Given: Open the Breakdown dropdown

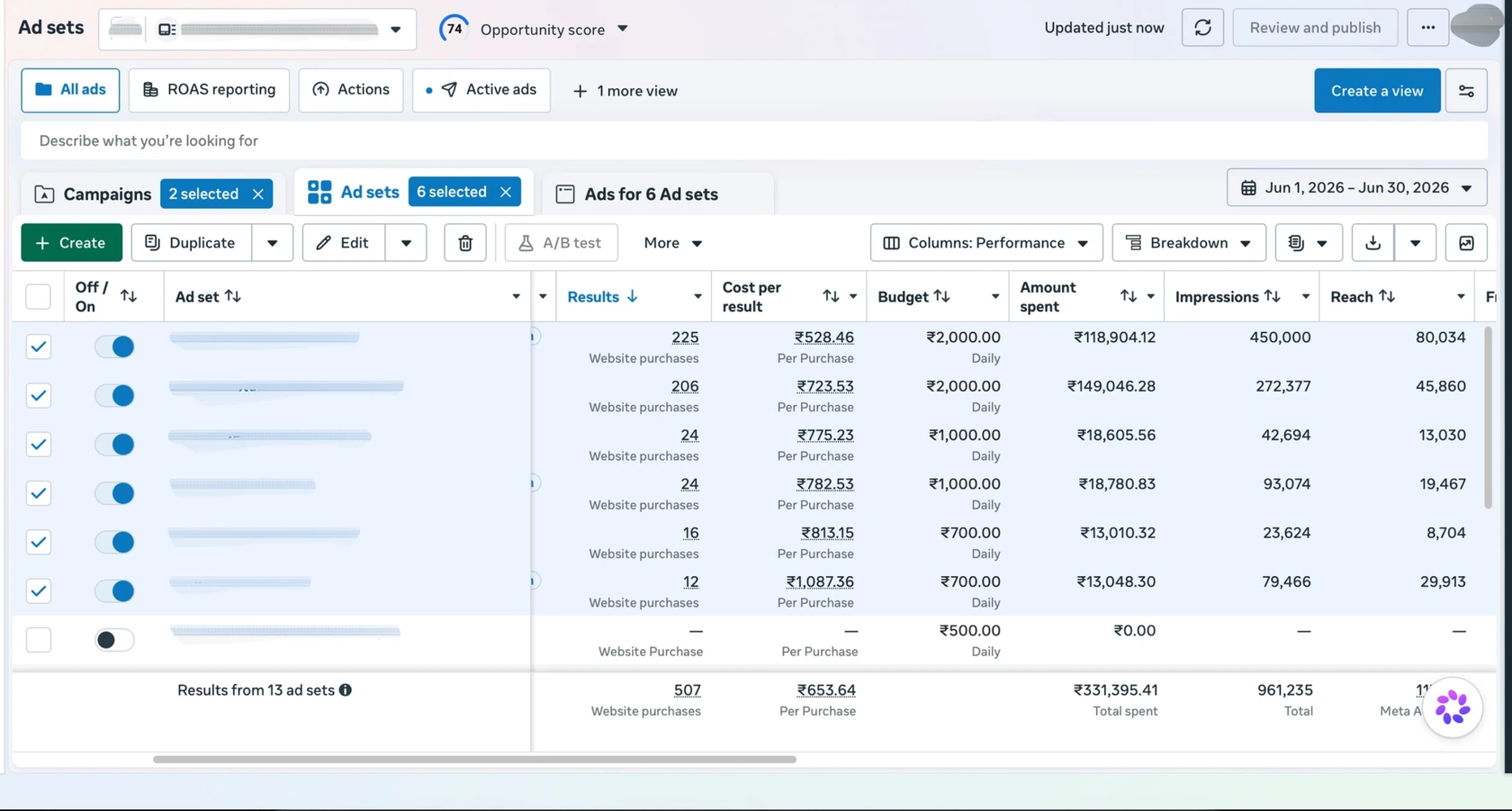Looking at the screenshot, I should 1189,243.
